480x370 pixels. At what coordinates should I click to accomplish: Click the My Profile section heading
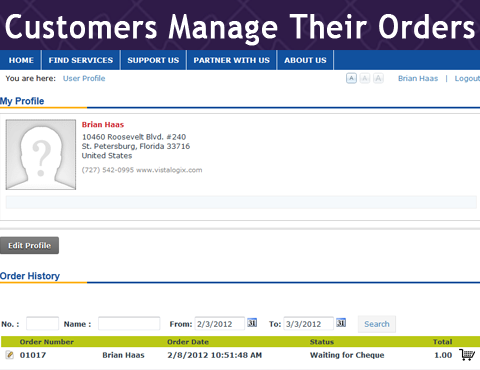pyautogui.click(x=22, y=101)
